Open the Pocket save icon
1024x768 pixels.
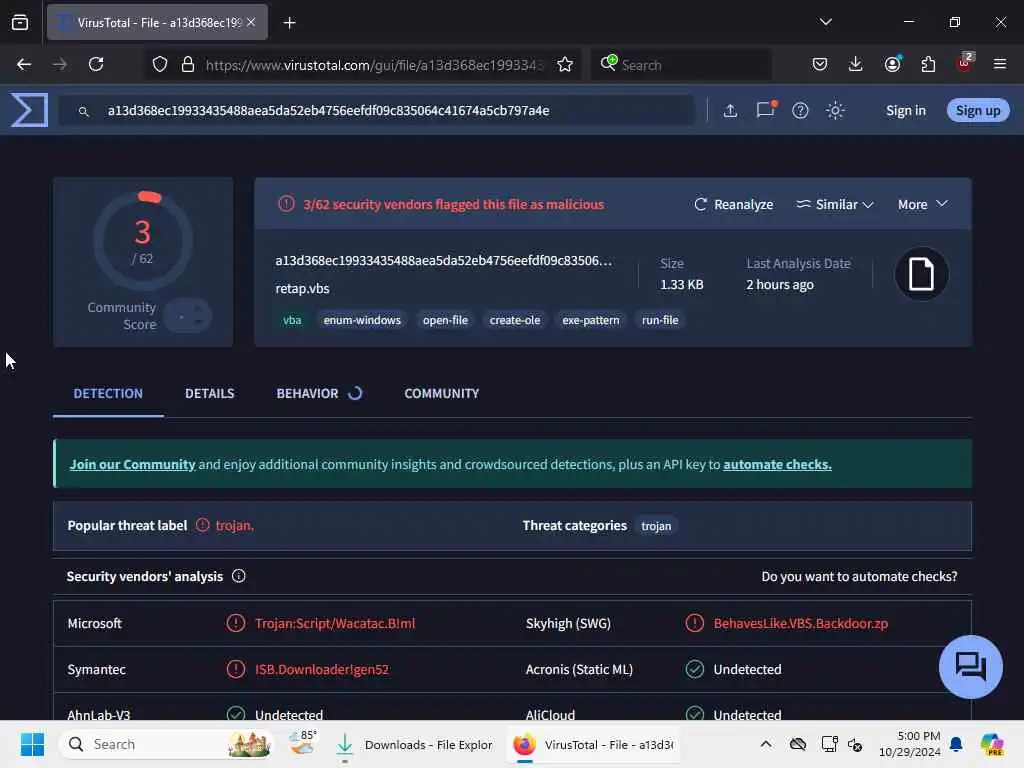(x=820, y=65)
